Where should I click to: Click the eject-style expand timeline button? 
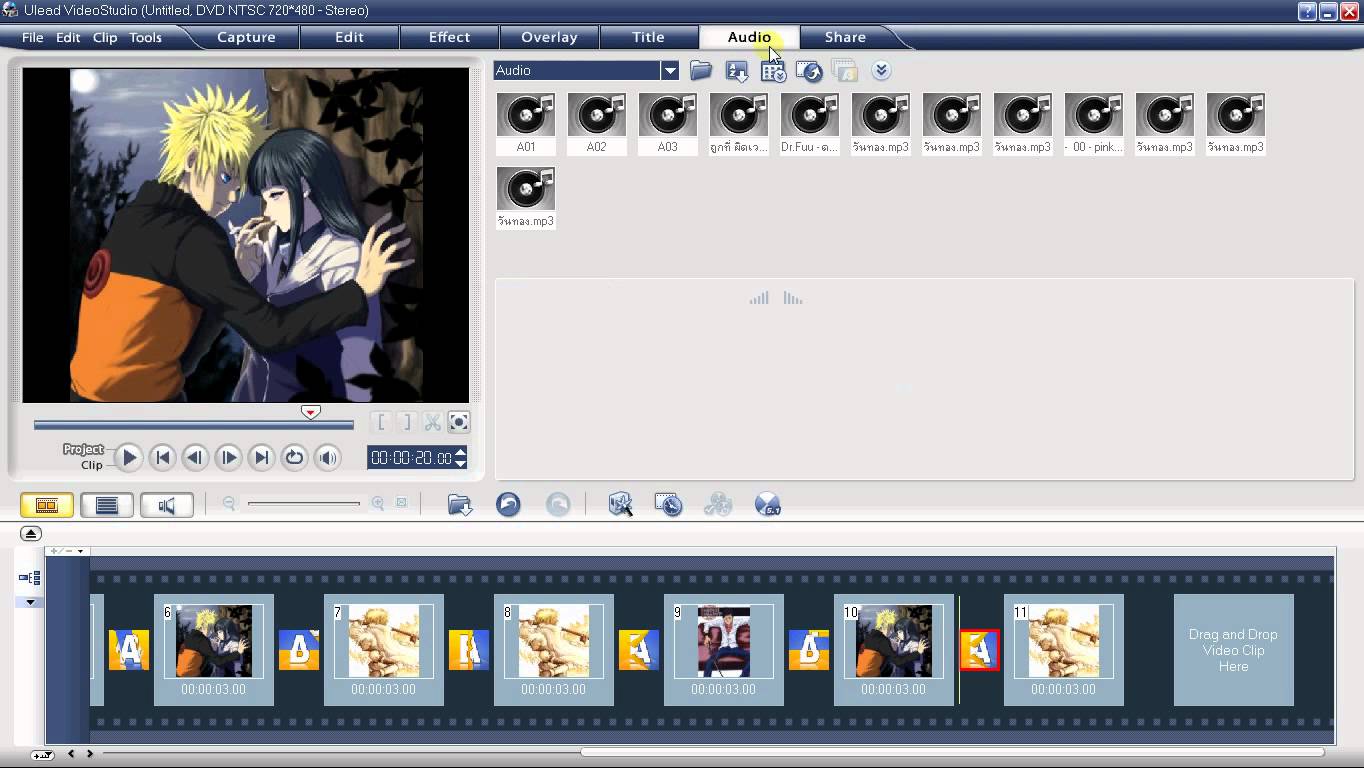[31, 534]
